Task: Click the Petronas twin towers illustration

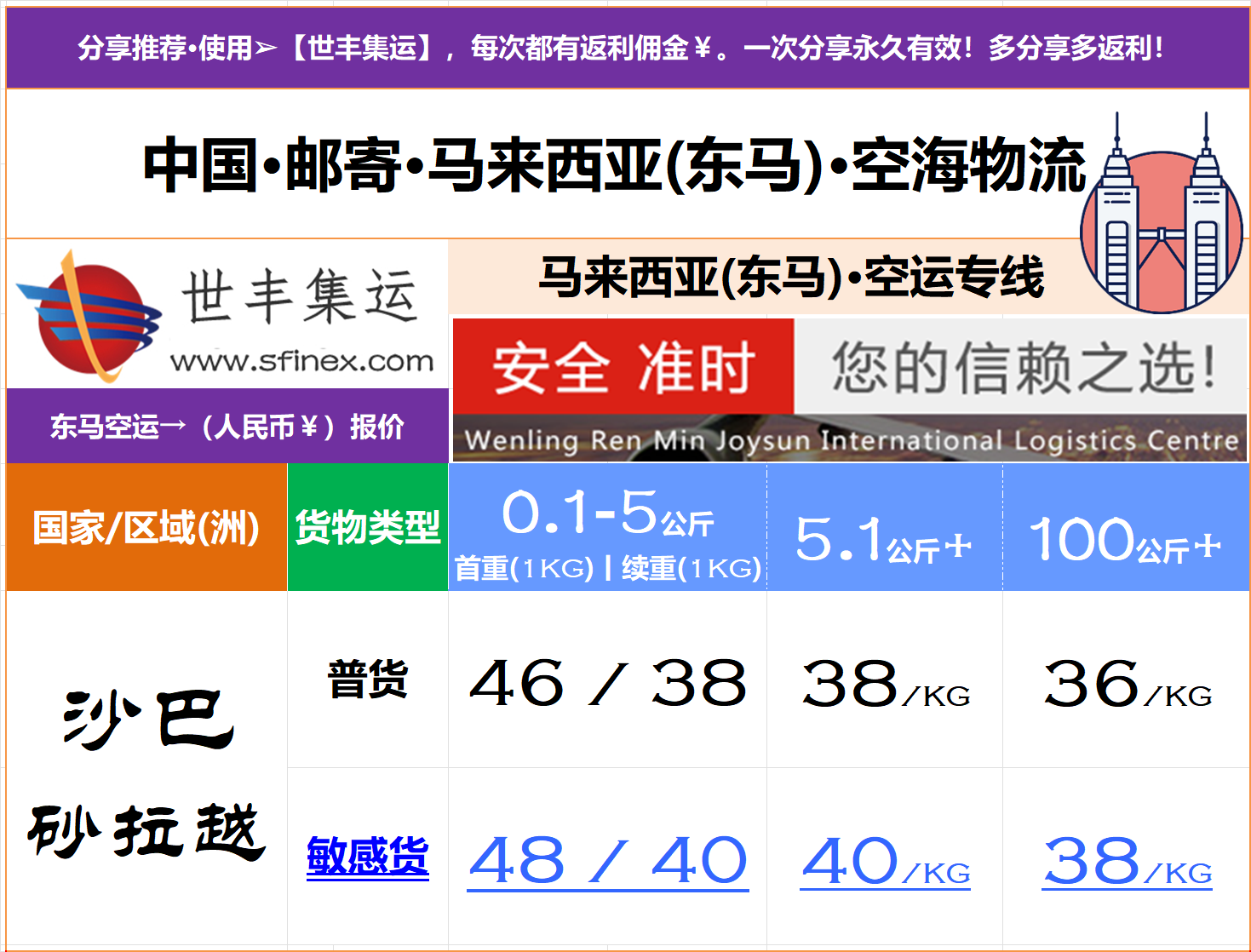Action: point(1161,213)
